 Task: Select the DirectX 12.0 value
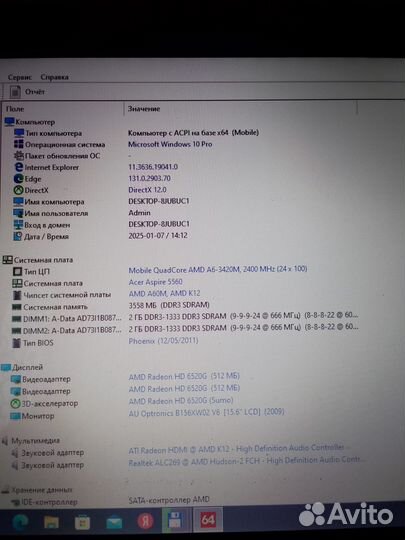[x=147, y=190]
